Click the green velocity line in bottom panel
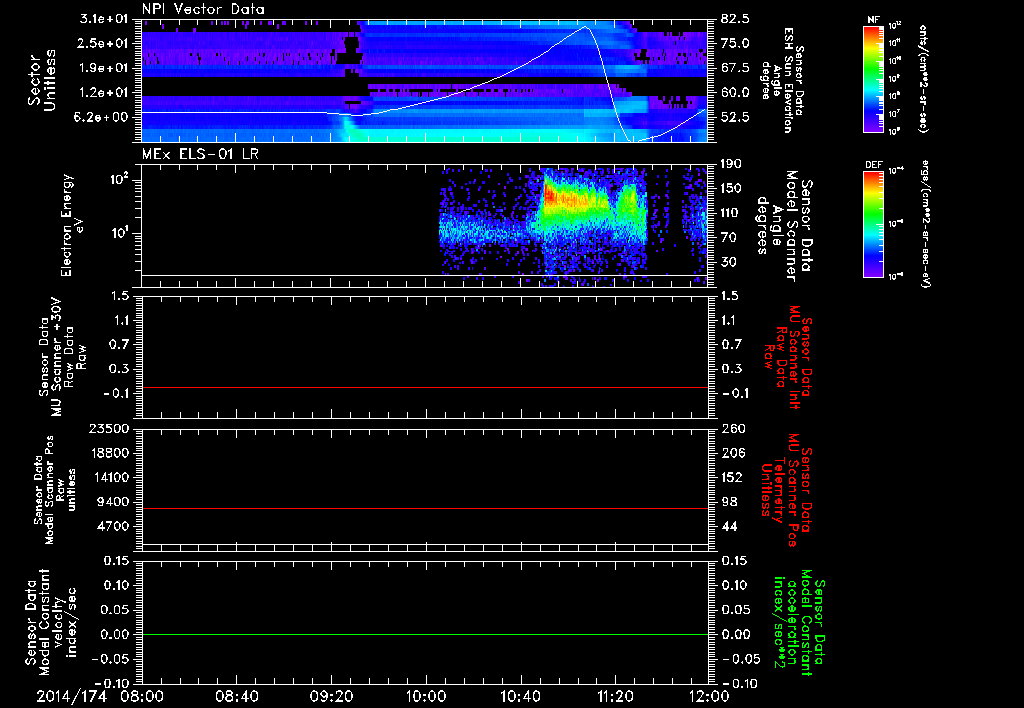The image size is (1024, 708). pos(425,634)
